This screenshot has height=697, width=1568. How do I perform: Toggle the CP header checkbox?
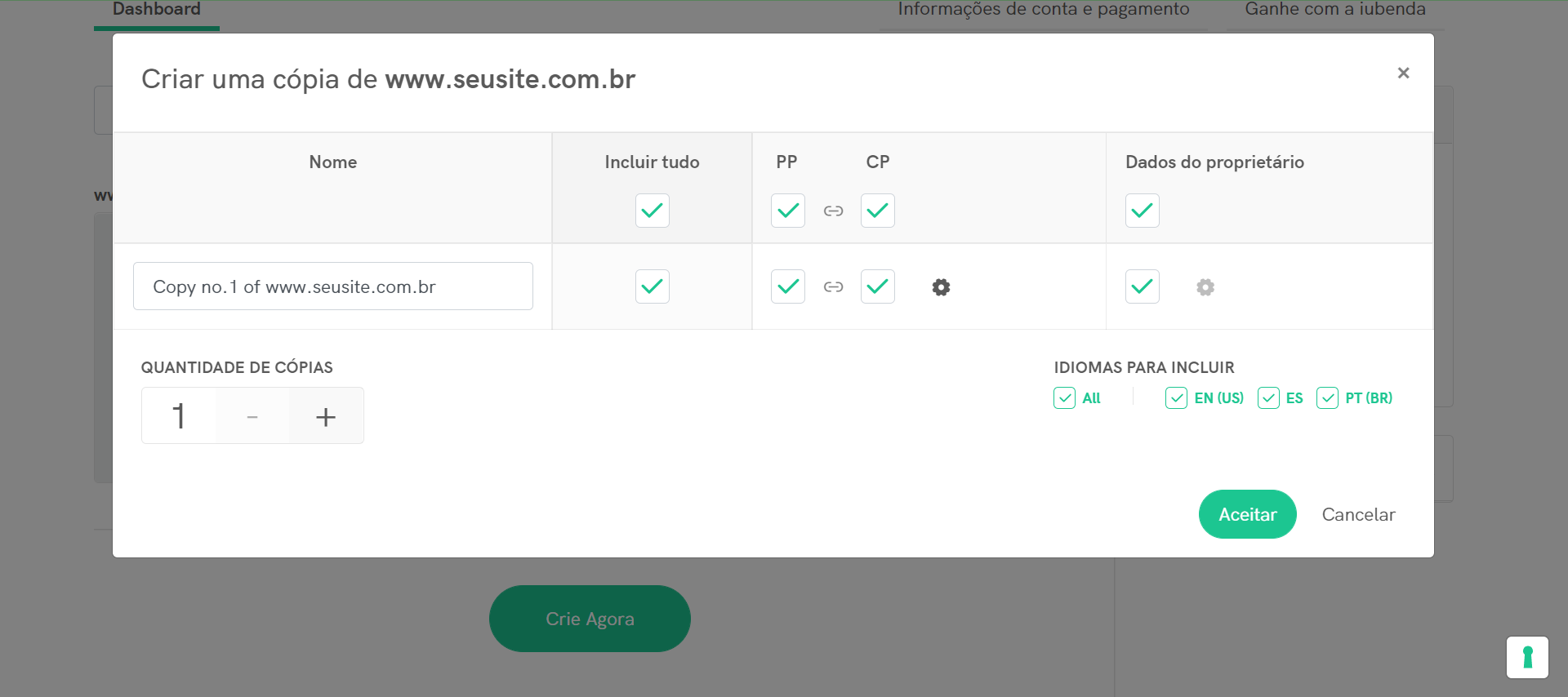click(x=877, y=211)
